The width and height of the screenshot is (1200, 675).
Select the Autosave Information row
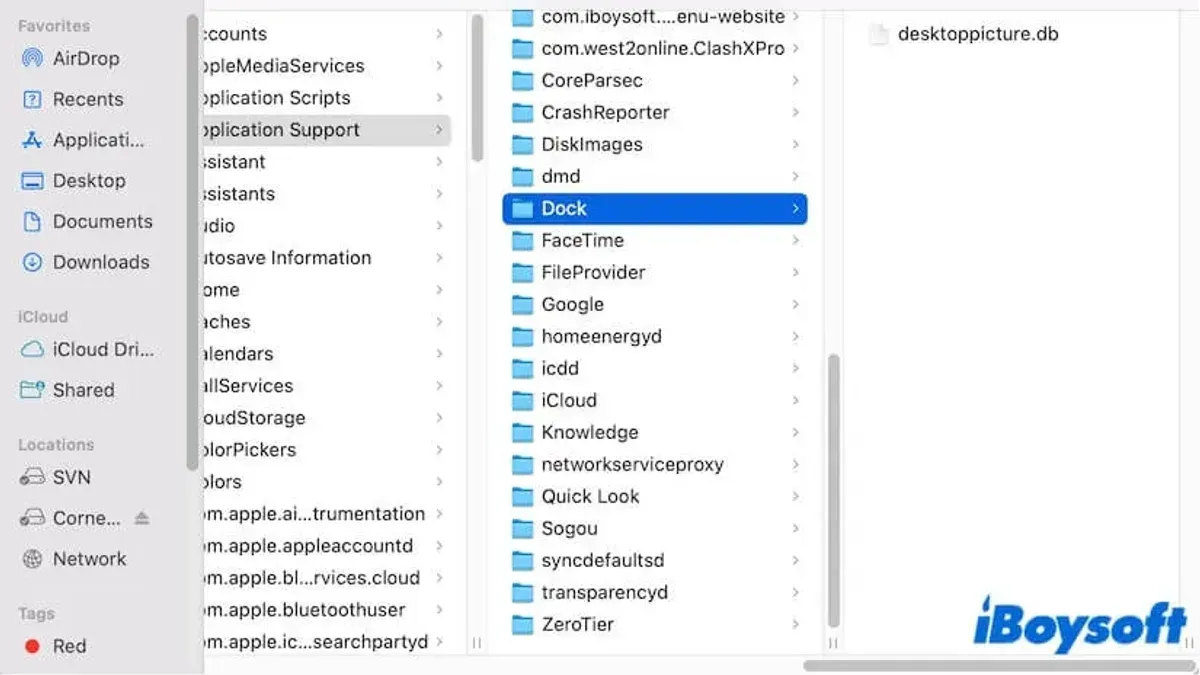point(327,258)
